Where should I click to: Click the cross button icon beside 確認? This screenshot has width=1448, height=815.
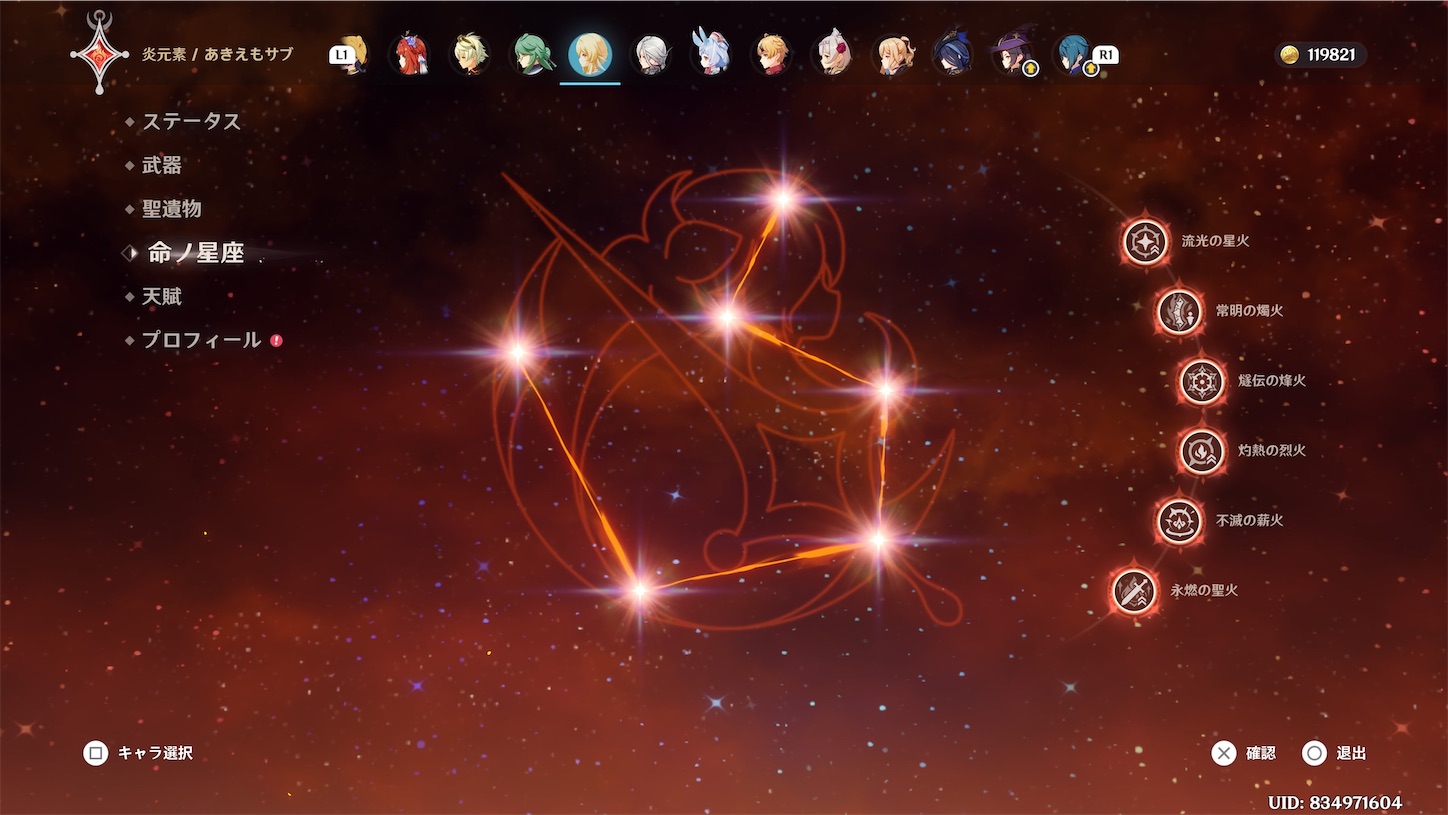click(x=1224, y=753)
